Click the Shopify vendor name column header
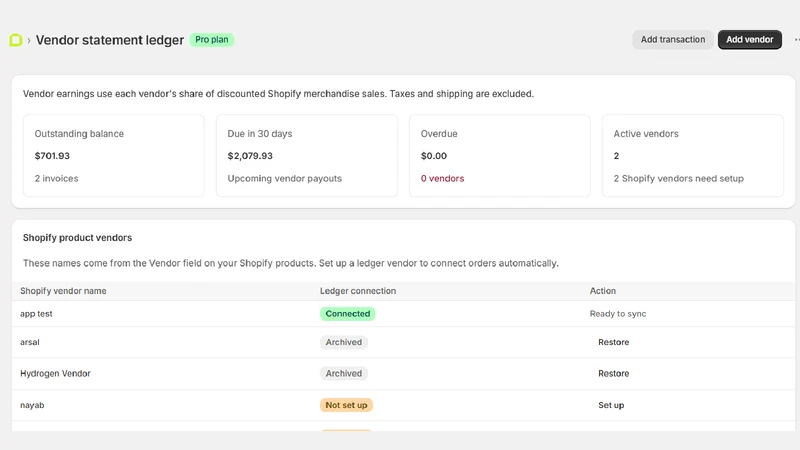 point(63,291)
